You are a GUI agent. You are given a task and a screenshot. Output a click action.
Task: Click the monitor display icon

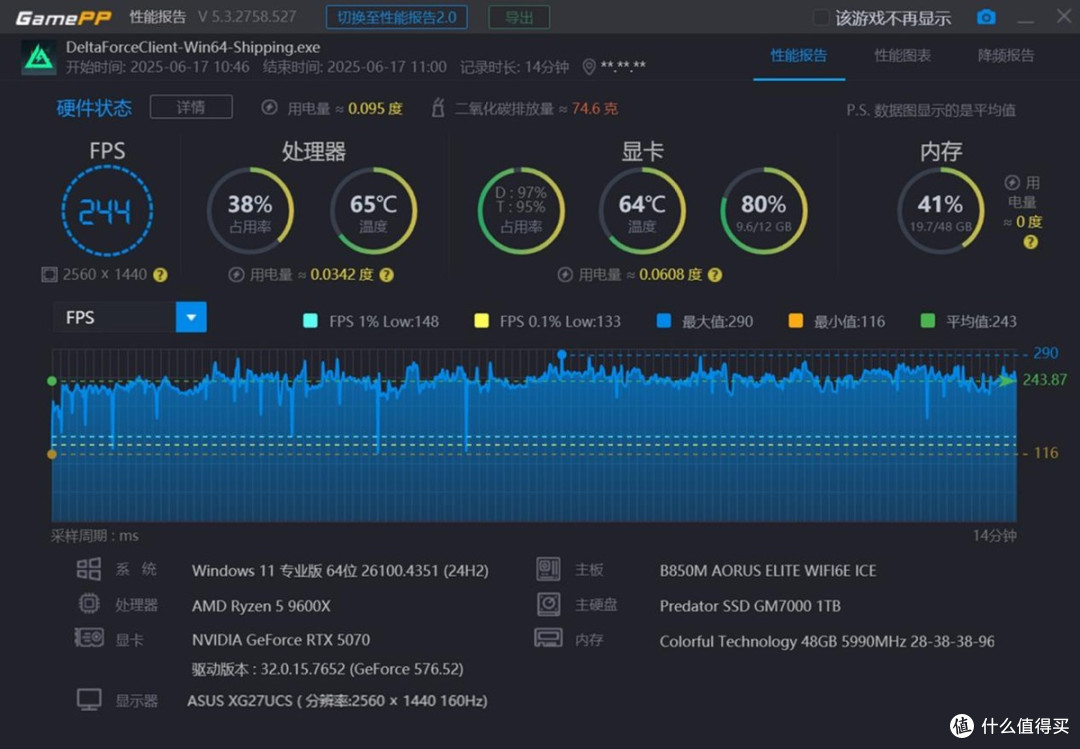tap(89, 699)
